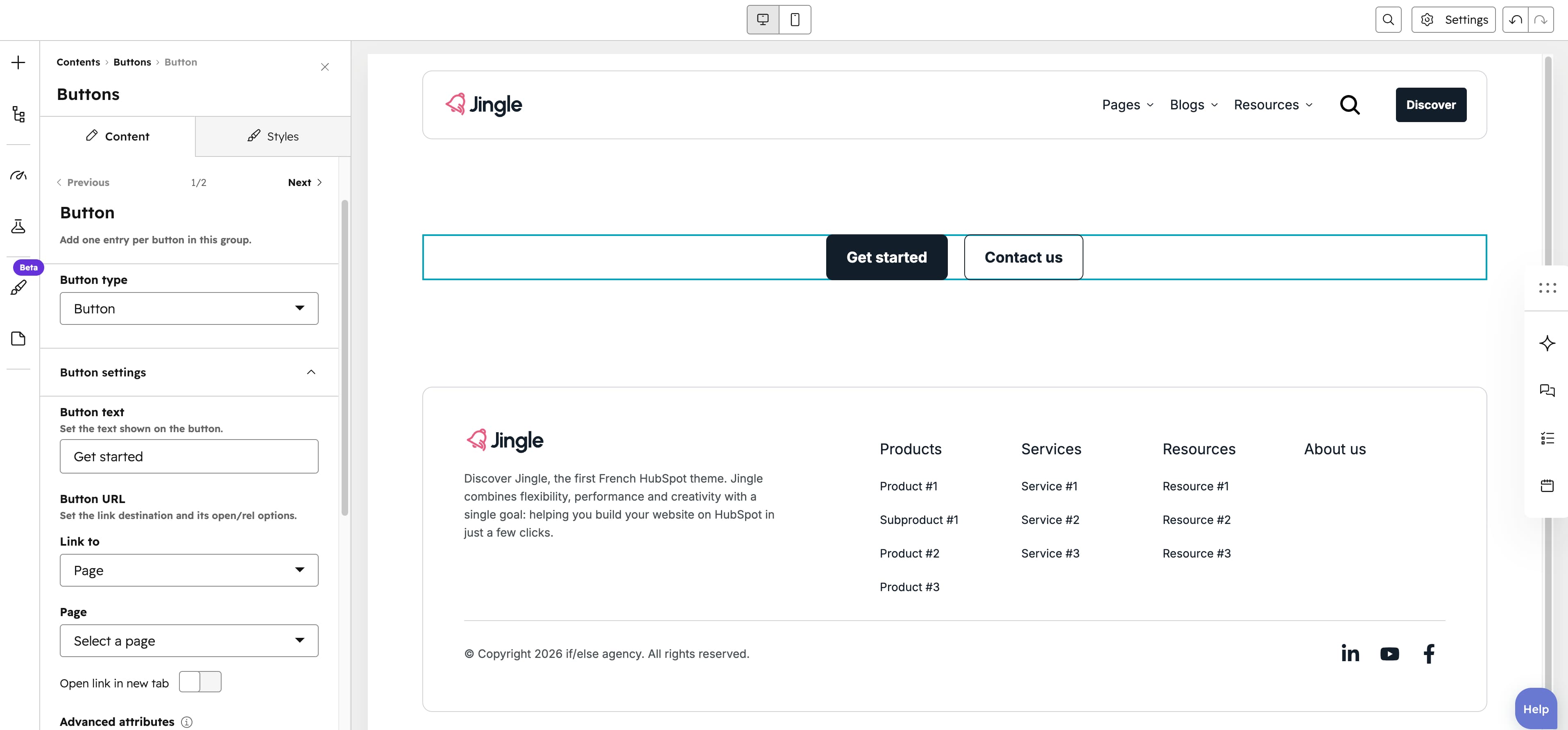Select the Content tab

118,136
